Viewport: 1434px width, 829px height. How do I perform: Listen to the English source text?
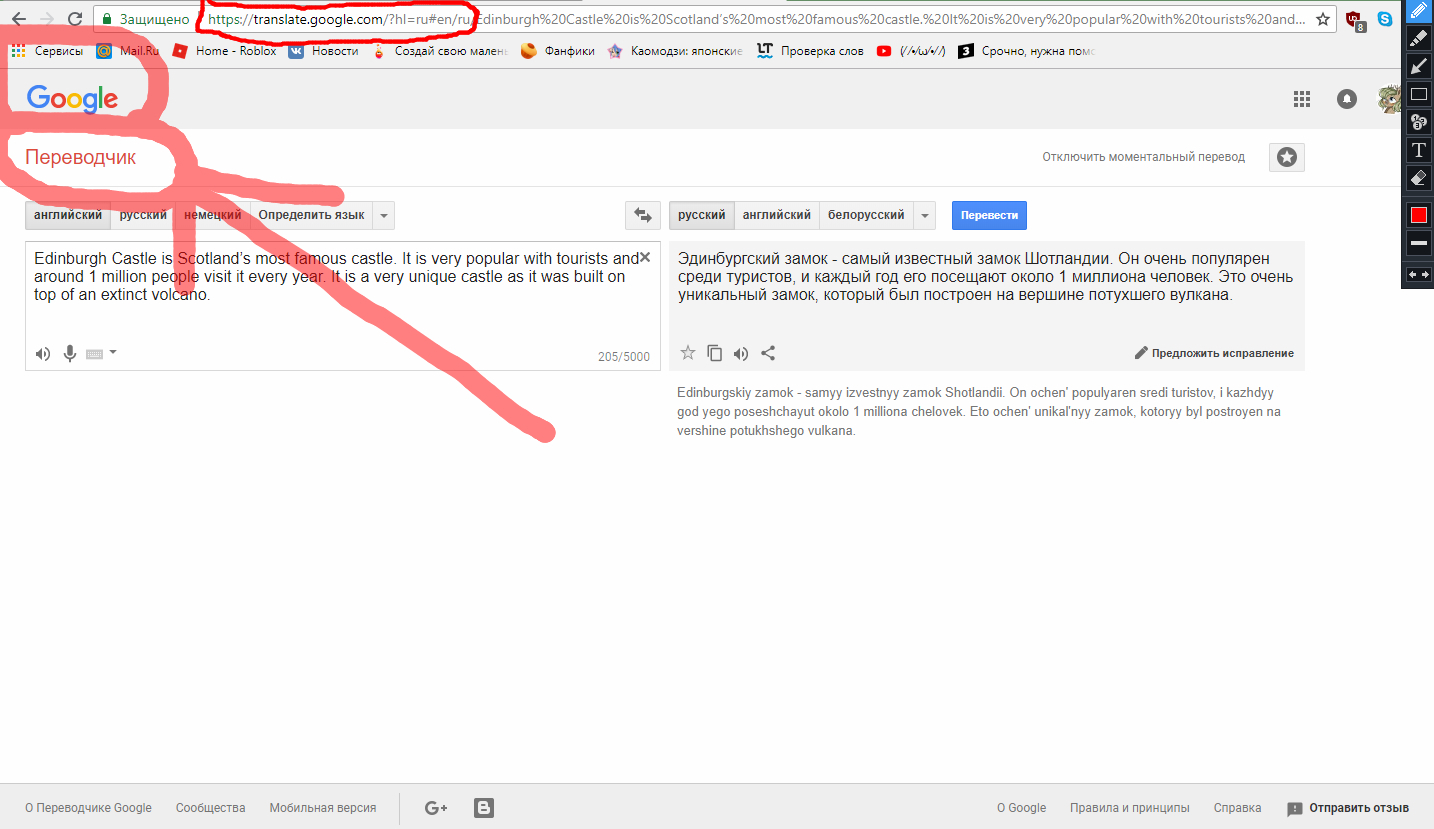point(43,353)
